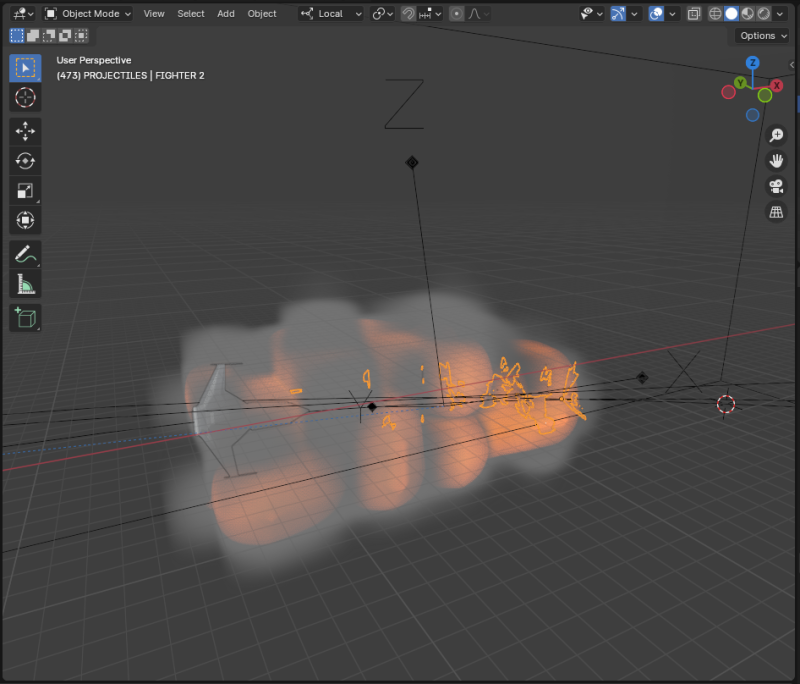Switch to Material Preview shading
The width and height of the screenshot is (800, 684).
tap(747, 14)
